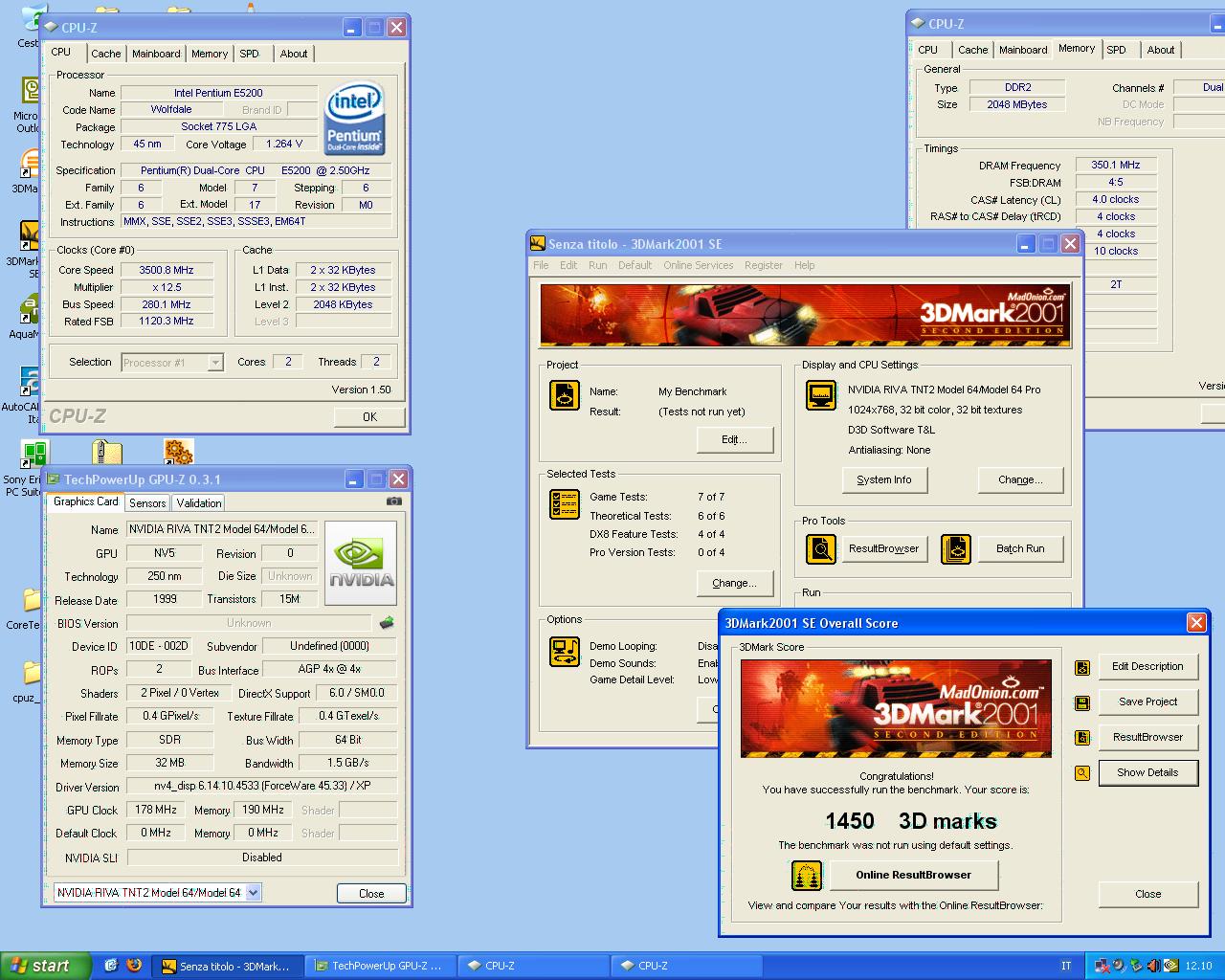
Task: Switch to the Cache tab in CPU-Z
Action: [106, 54]
